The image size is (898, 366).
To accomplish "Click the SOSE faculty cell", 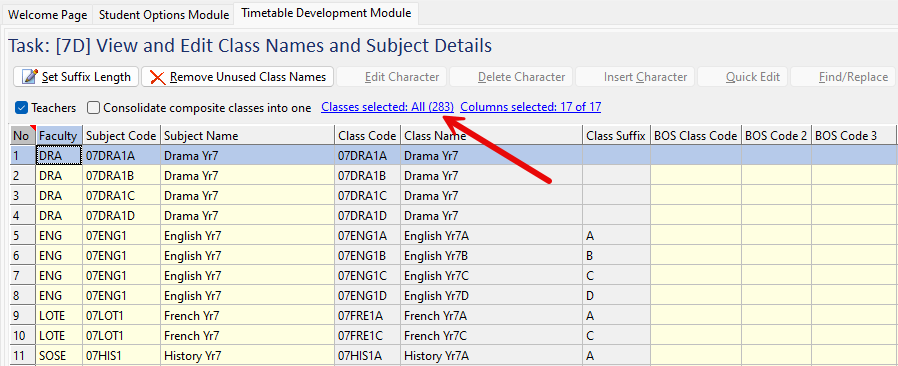I will pyautogui.click(x=59, y=356).
